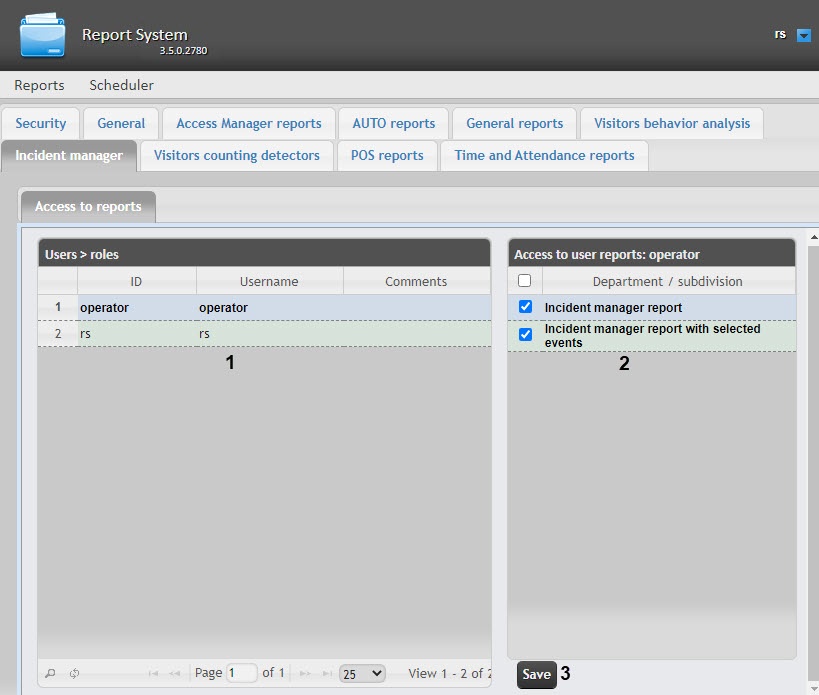Viewport: 819px width, 695px height.
Task: Go to next page using pager icon
Action: pos(305,674)
